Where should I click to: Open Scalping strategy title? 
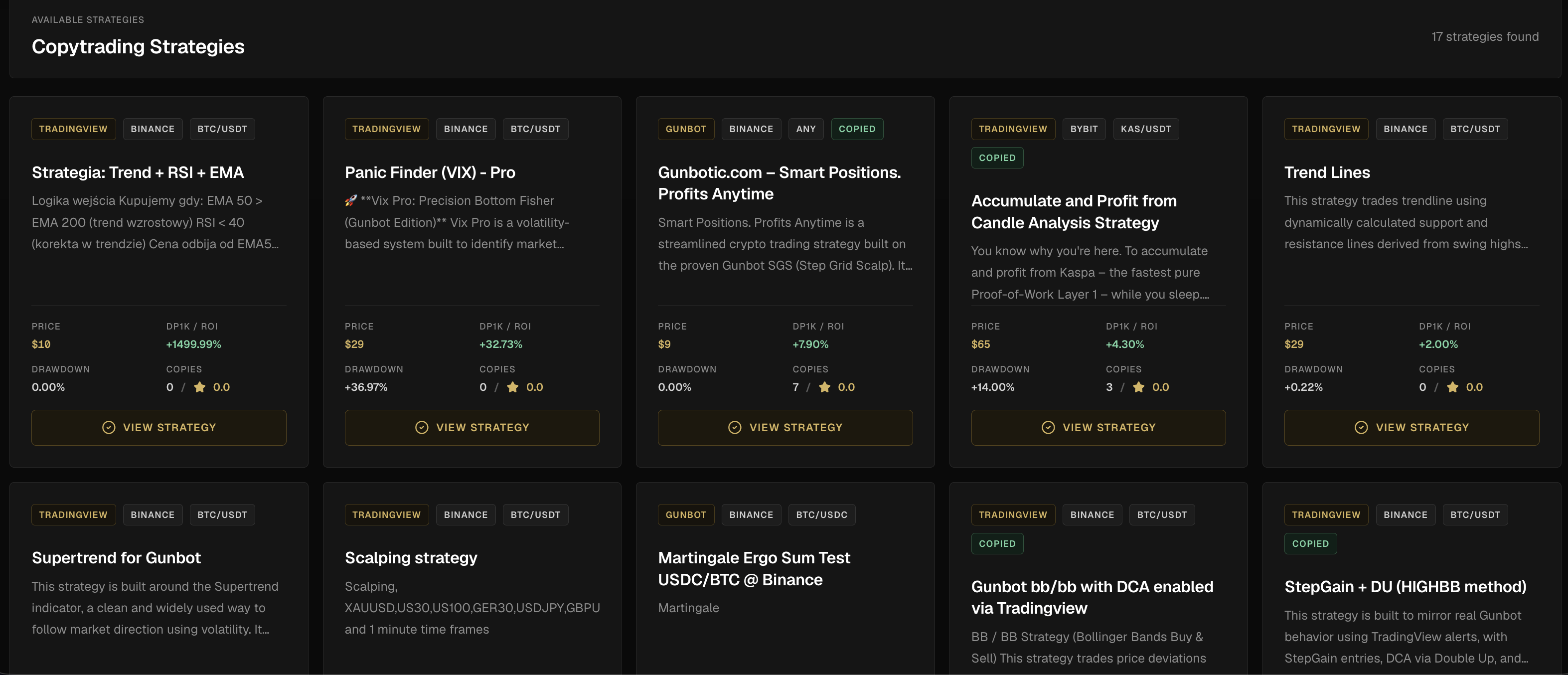coord(411,557)
